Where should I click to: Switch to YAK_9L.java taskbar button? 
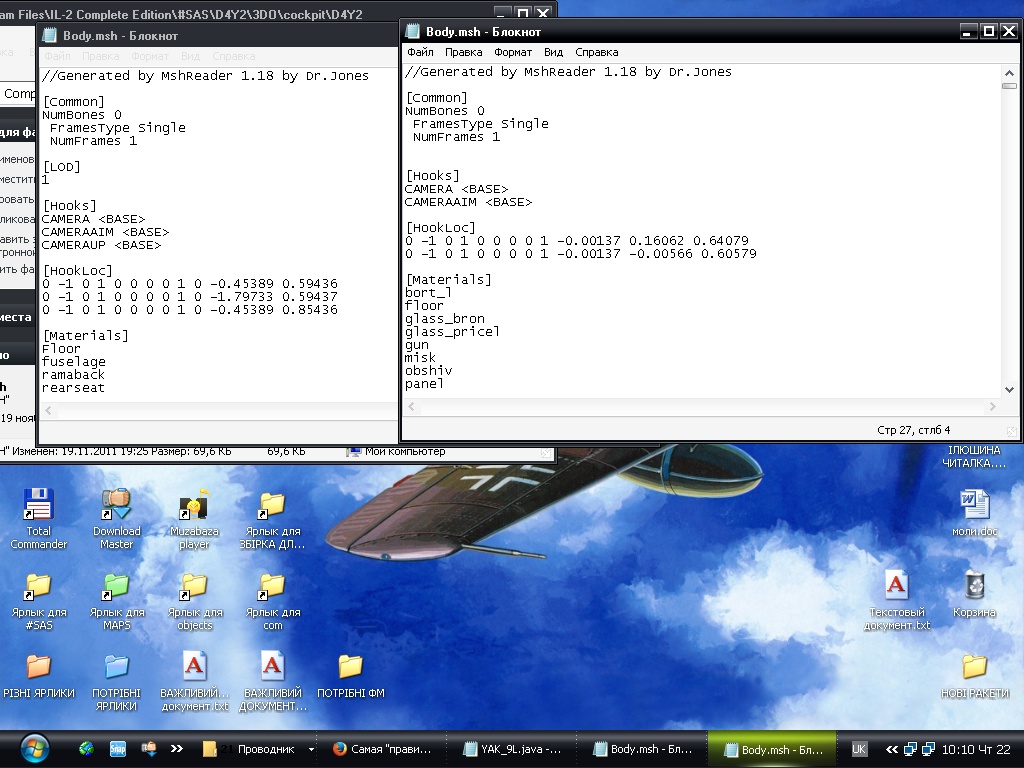512,749
